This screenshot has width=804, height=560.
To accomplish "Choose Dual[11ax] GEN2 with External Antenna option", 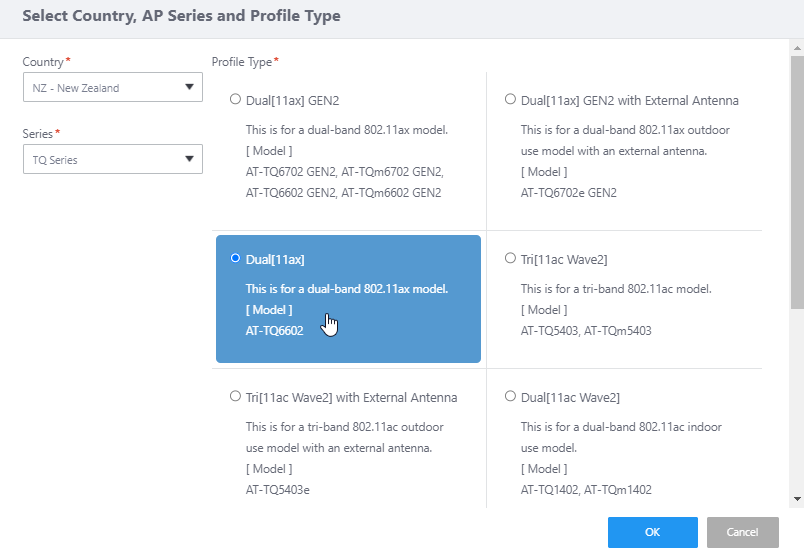I will [510, 100].
